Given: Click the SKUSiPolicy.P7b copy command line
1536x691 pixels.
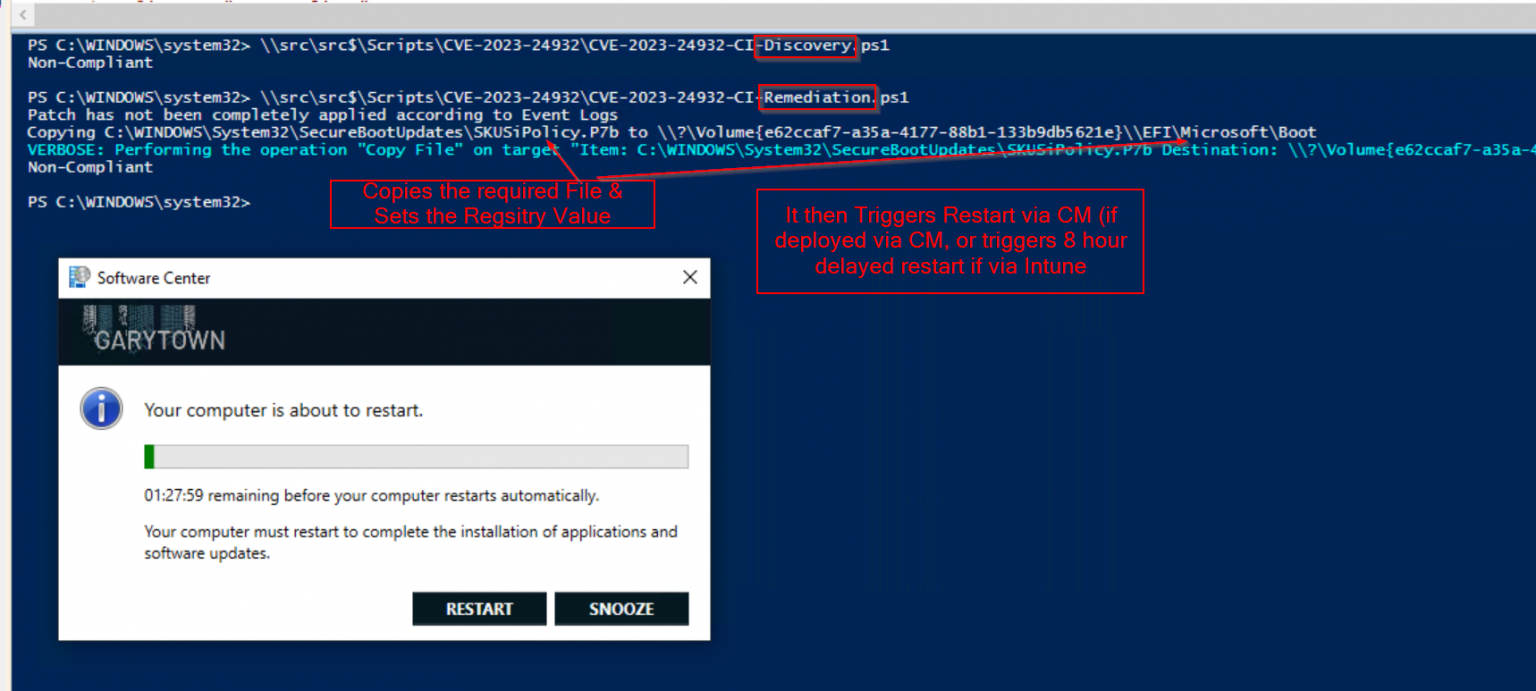Looking at the screenshot, I should click(x=400, y=131).
